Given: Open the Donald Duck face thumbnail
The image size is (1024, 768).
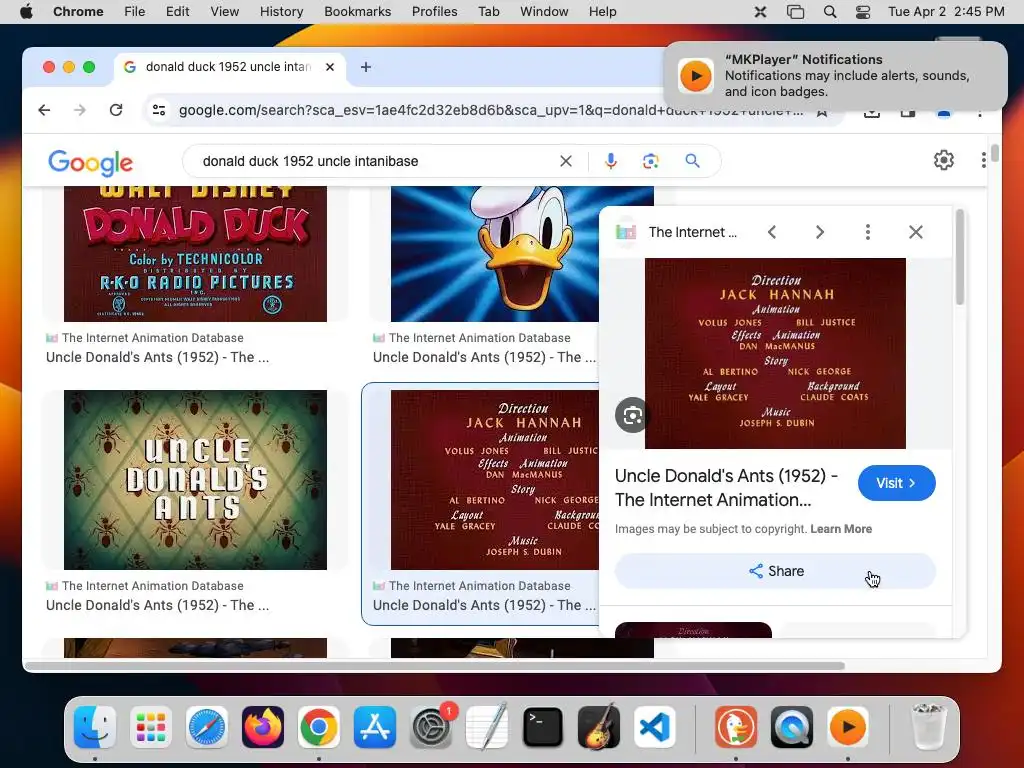Looking at the screenshot, I should [495, 253].
